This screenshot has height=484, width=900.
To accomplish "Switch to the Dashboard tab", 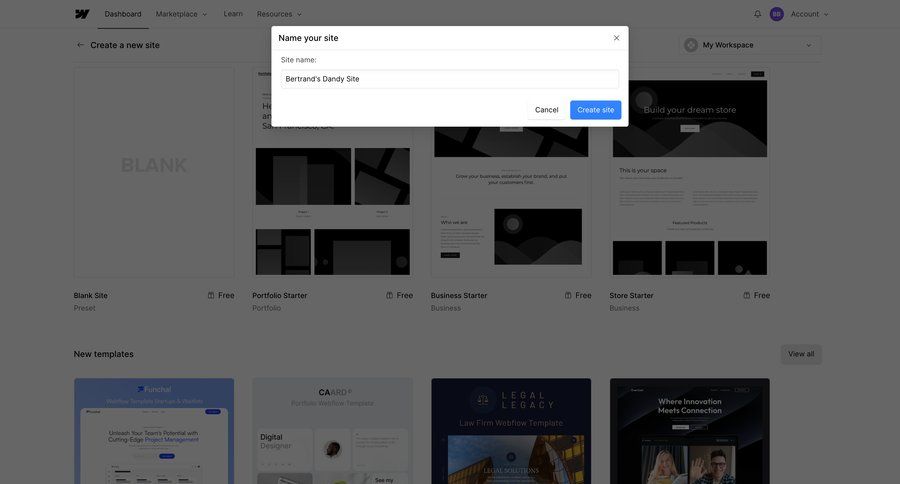I will tap(123, 14).
